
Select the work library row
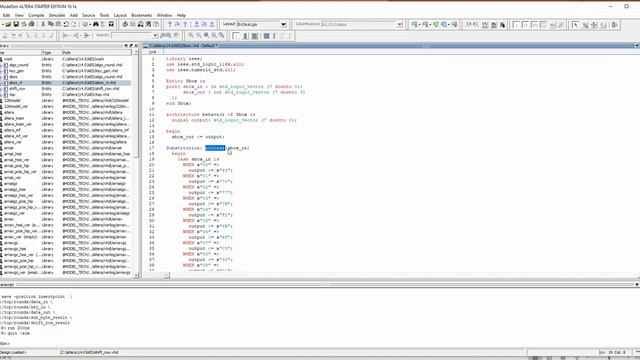click(x=65, y=59)
